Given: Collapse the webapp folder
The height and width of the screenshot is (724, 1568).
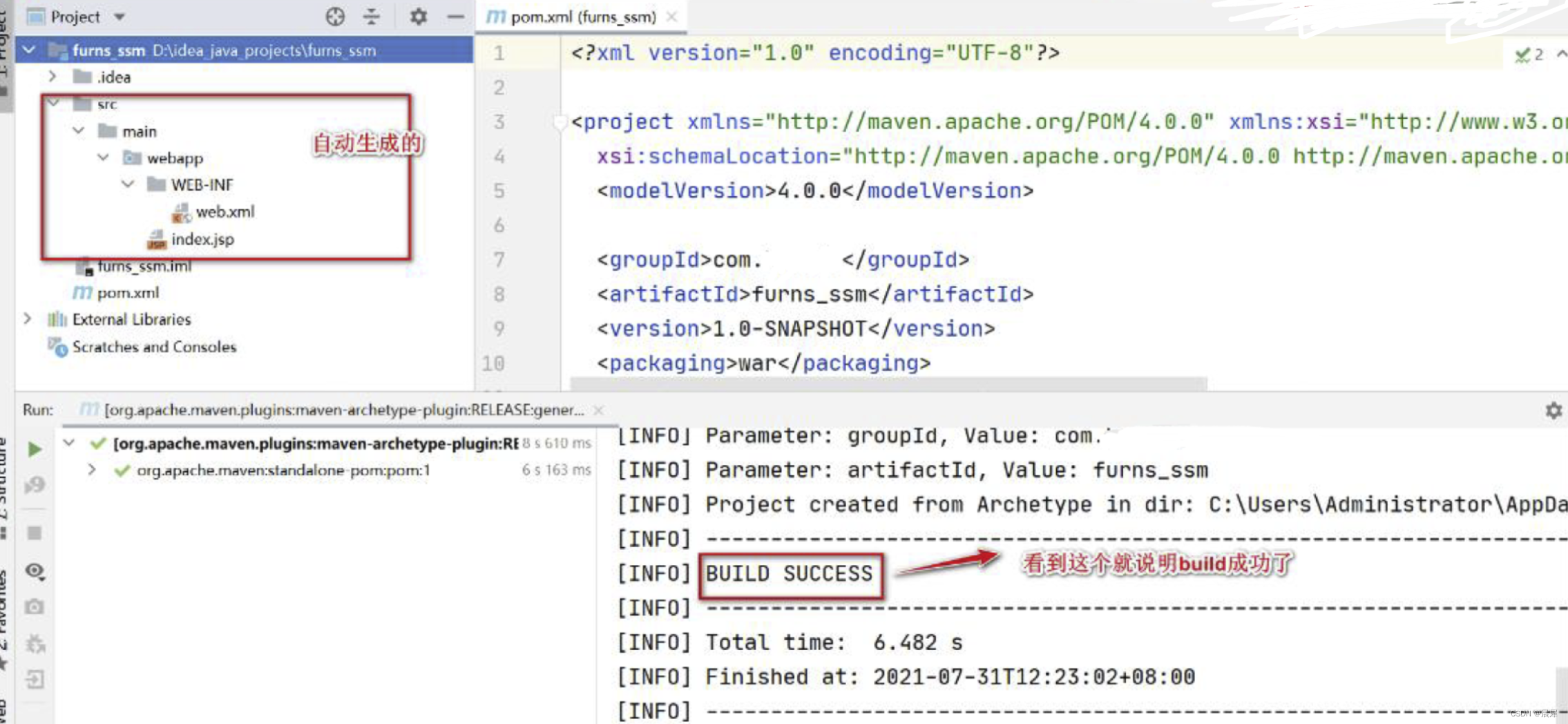Looking at the screenshot, I should coord(103,158).
